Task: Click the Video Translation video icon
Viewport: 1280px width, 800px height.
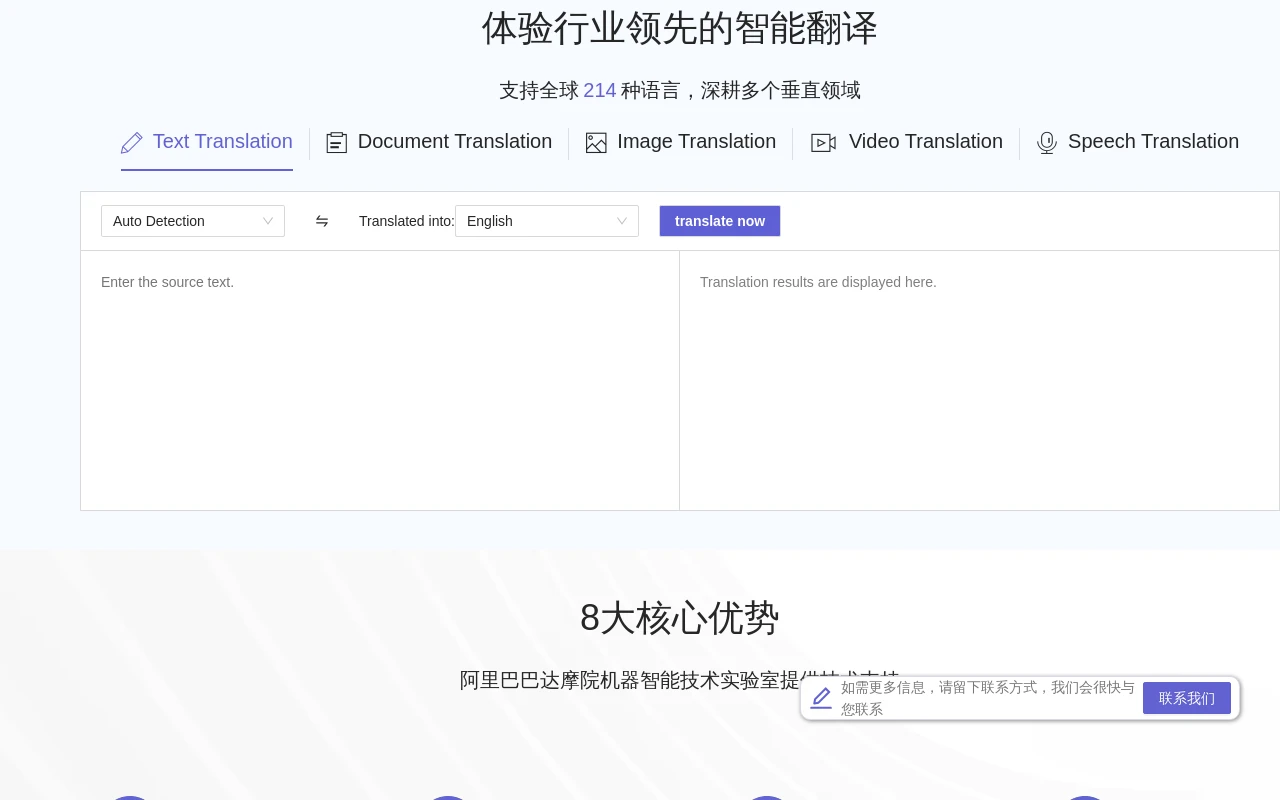Action: click(823, 143)
